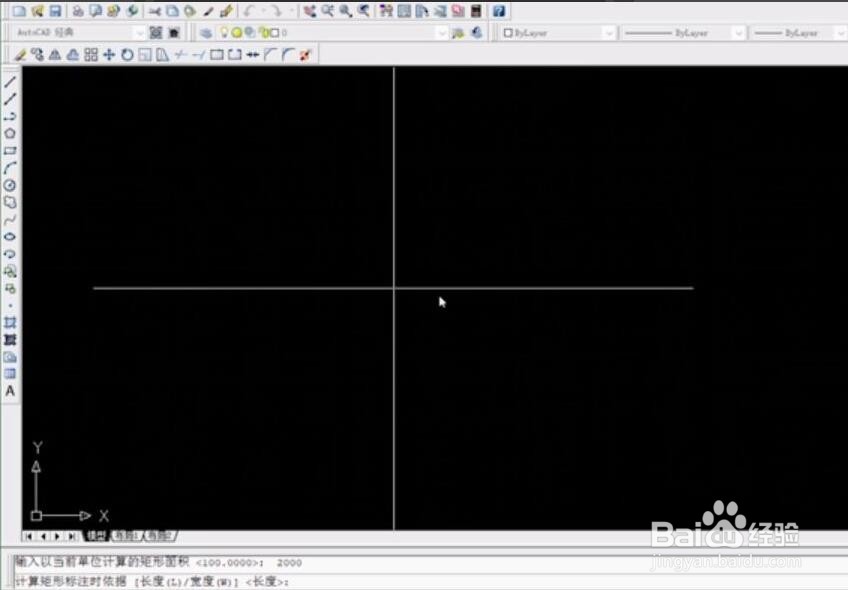The image size is (848, 590).
Task: Save the drawing with the floppy disk icon
Action: [x=55, y=11]
